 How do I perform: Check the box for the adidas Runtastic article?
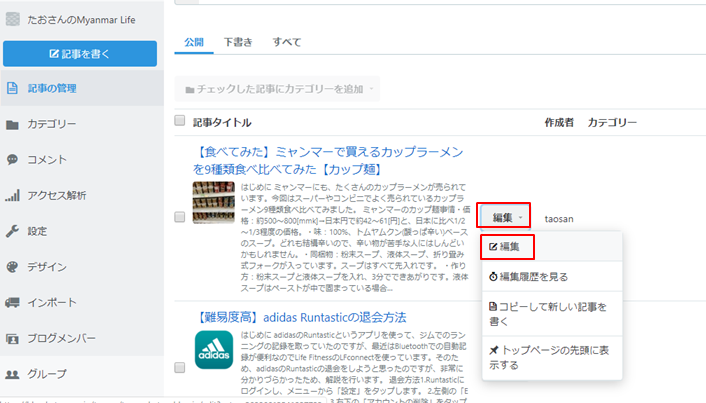pyautogui.click(x=180, y=368)
